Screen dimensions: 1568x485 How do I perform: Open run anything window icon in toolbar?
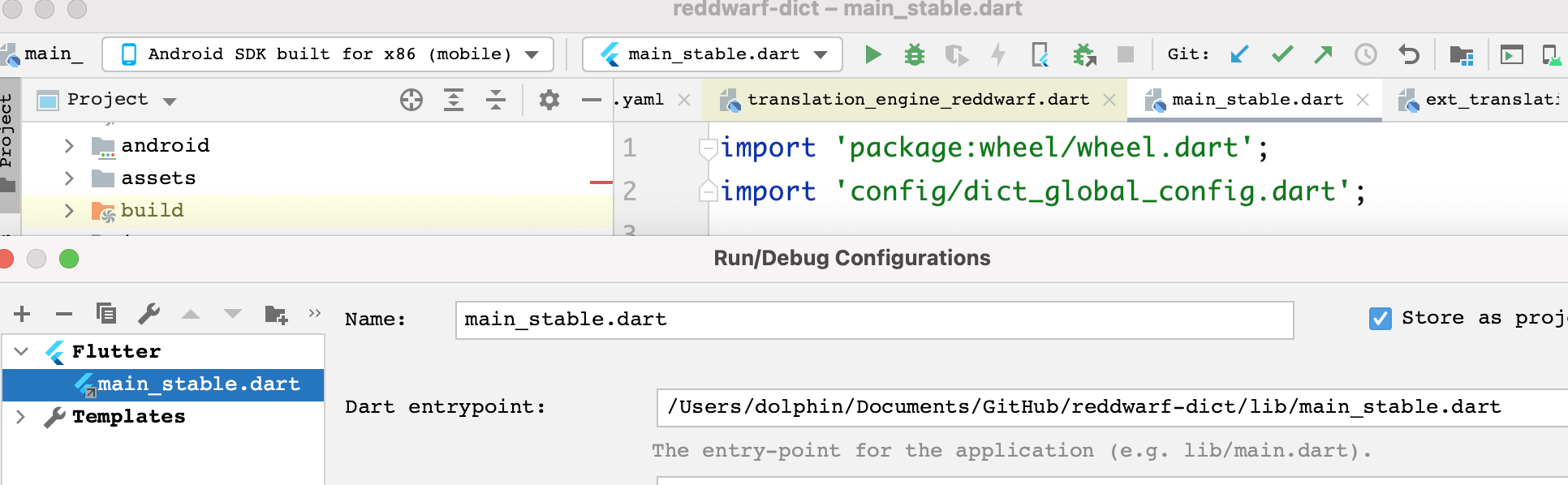1511,54
